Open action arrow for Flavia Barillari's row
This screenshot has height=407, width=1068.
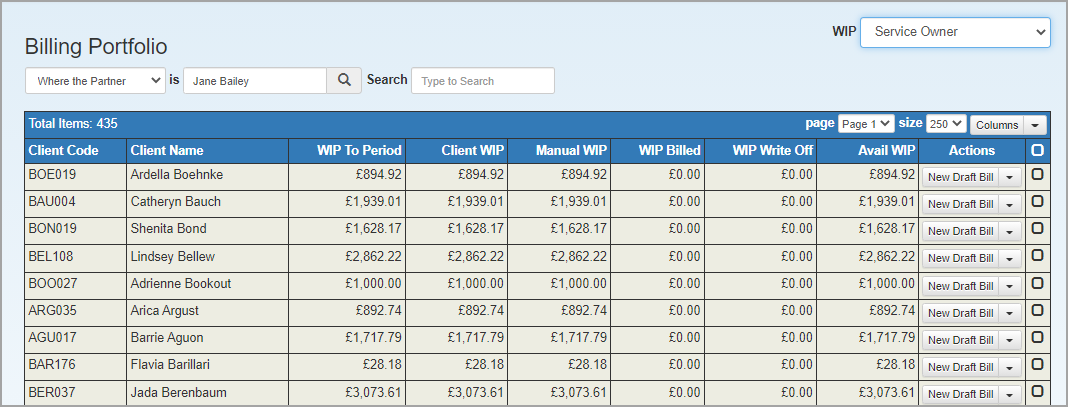1009,368
